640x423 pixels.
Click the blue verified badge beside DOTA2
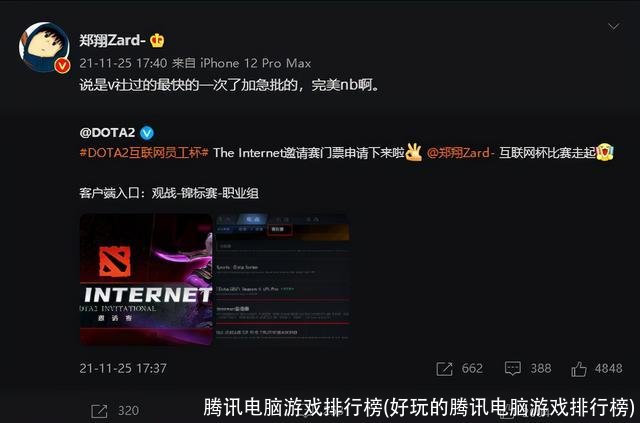pos(147,133)
